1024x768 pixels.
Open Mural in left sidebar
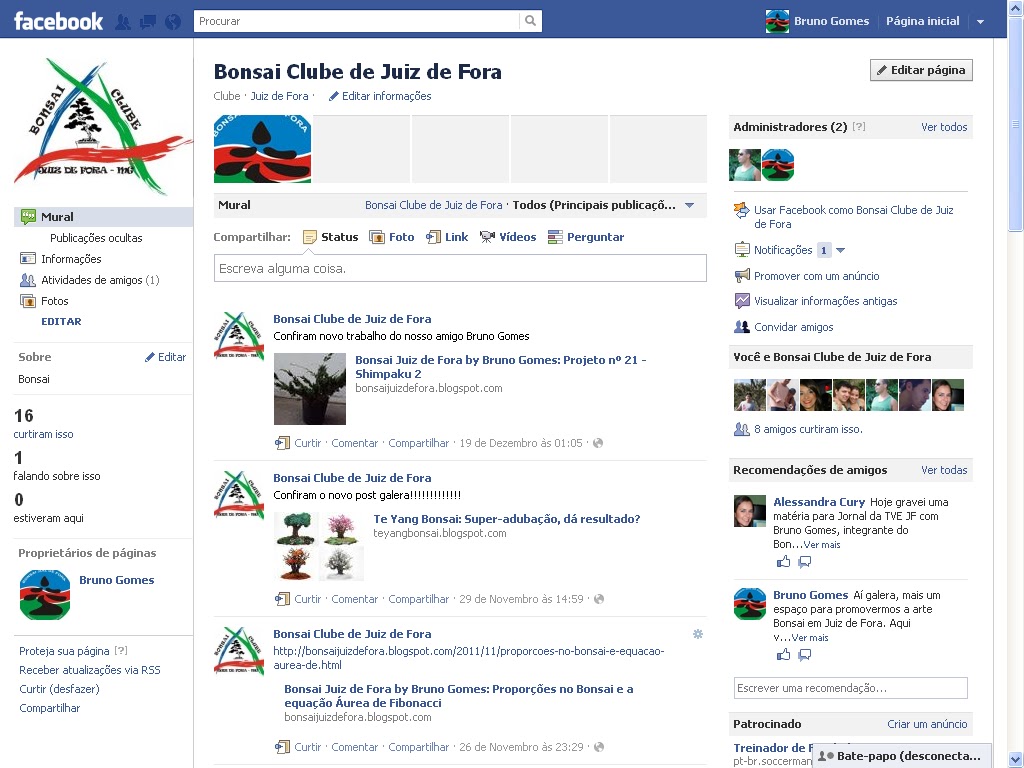click(x=103, y=217)
